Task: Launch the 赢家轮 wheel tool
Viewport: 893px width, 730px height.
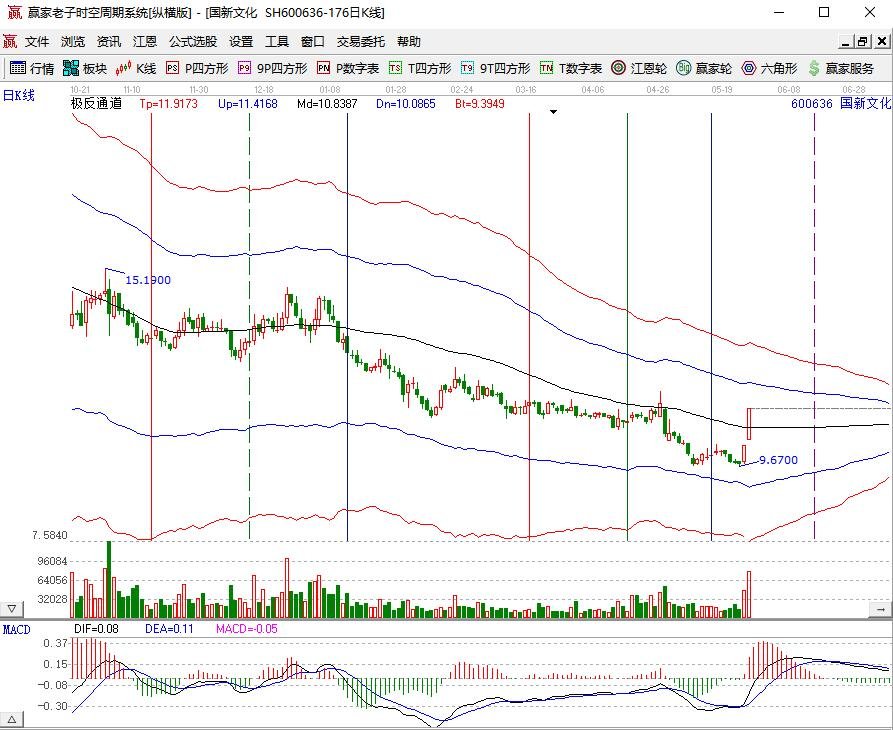Action: (x=704, y=68)
